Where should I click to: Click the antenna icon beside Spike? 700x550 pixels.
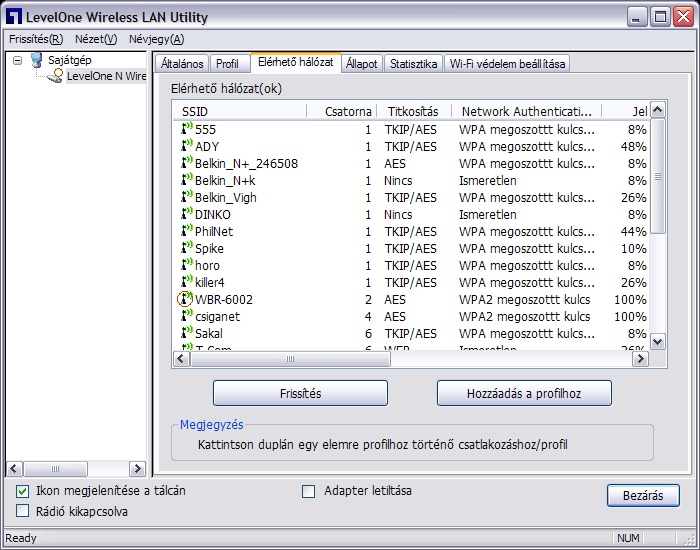187,247
